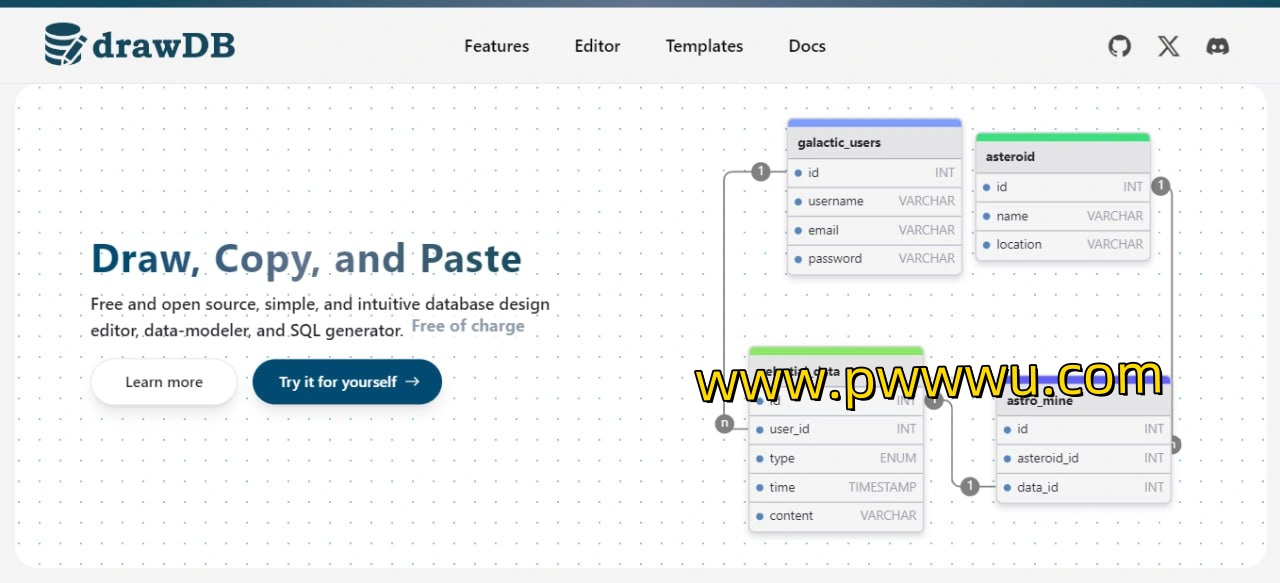Click asteroid_id field in astro_mine table

(1083, 458)
